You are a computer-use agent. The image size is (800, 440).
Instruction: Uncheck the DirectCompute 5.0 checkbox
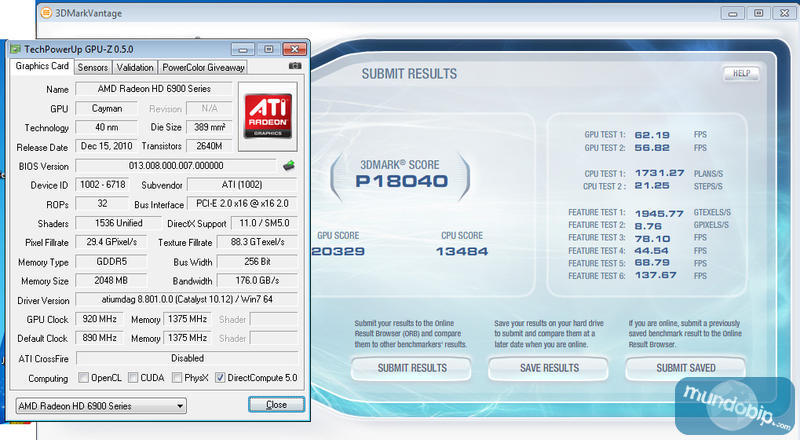(x=220, y=378)
